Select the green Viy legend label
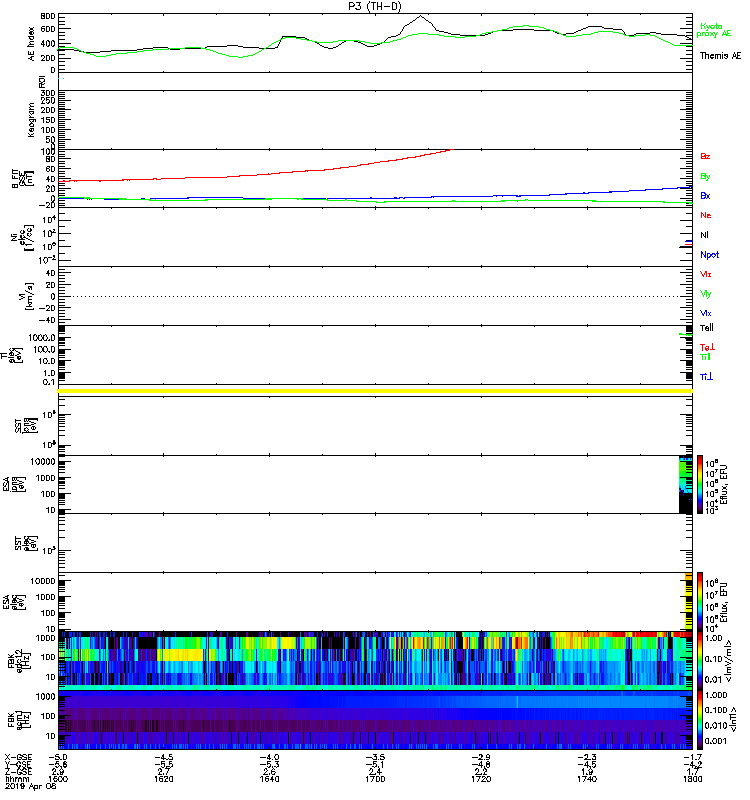750x800 pixels. click(706, 294)
